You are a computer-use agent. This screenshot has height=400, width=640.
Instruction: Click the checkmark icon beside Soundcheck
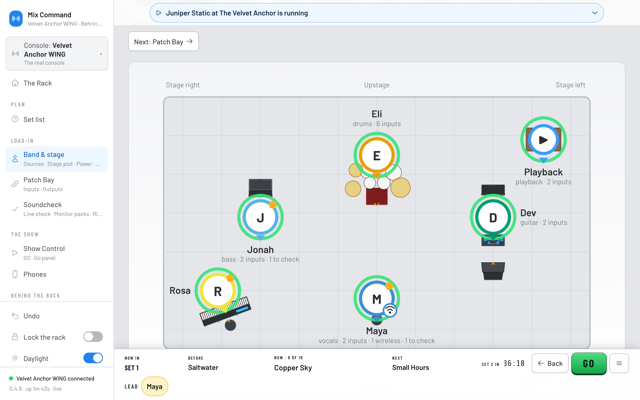coord(15,209)
